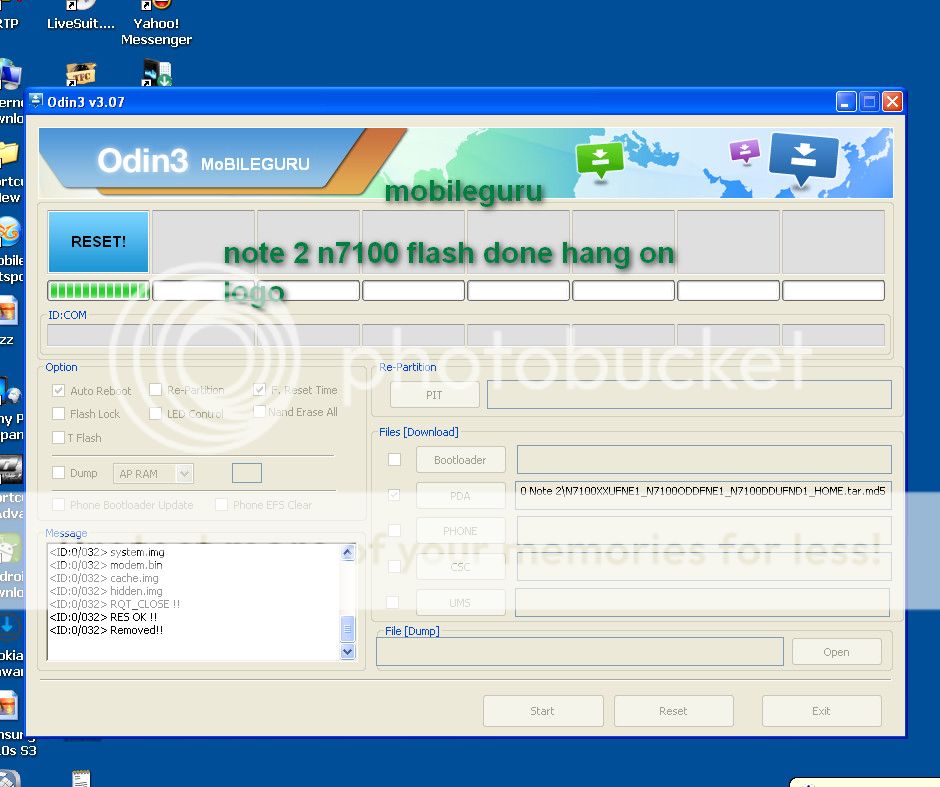Click the 'Removed!!' log line
This screenshot has width=940, height=787.
pyautogui.click(x=106, y=630)
